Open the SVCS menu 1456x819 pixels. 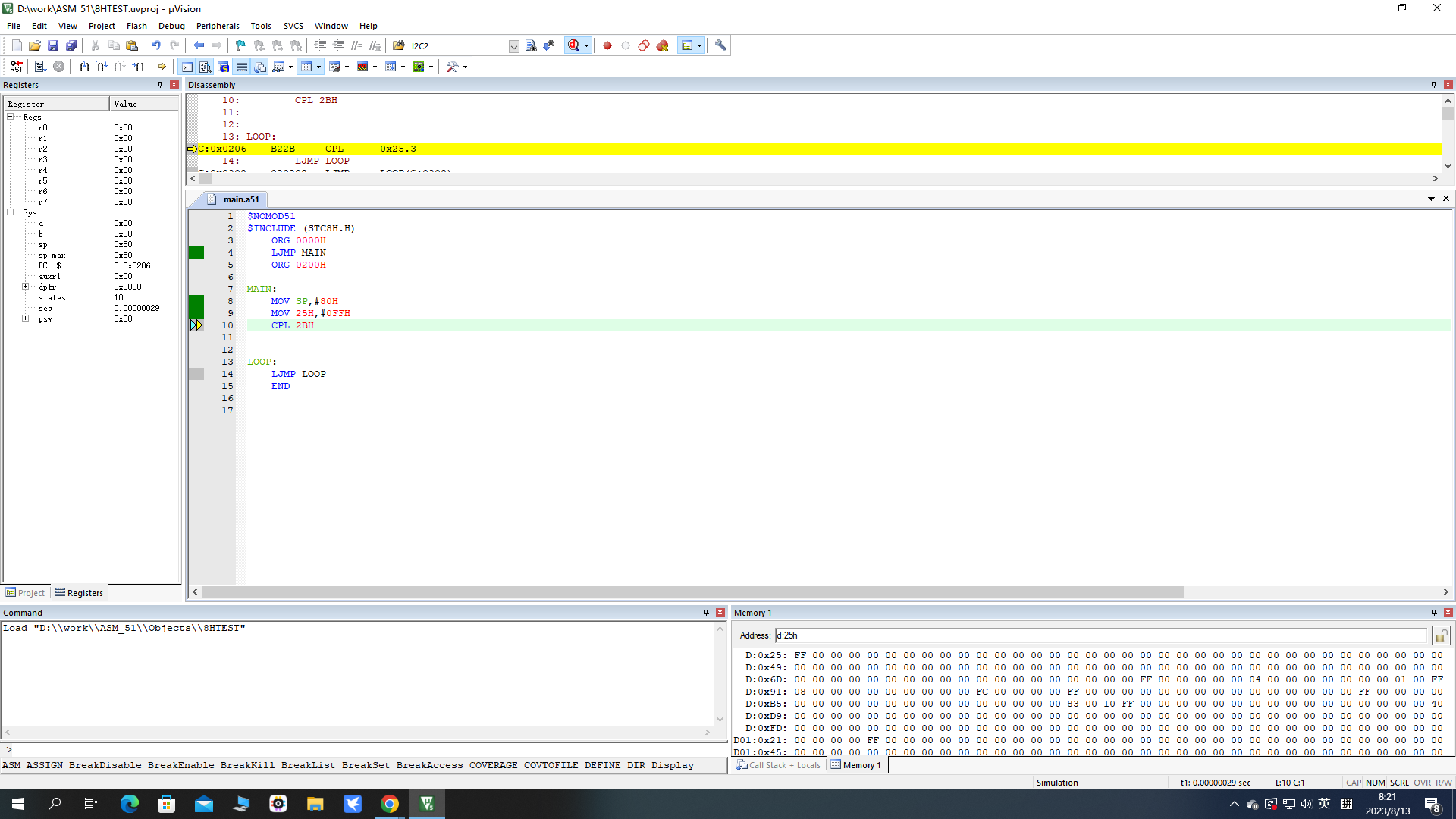pos(293,26)
